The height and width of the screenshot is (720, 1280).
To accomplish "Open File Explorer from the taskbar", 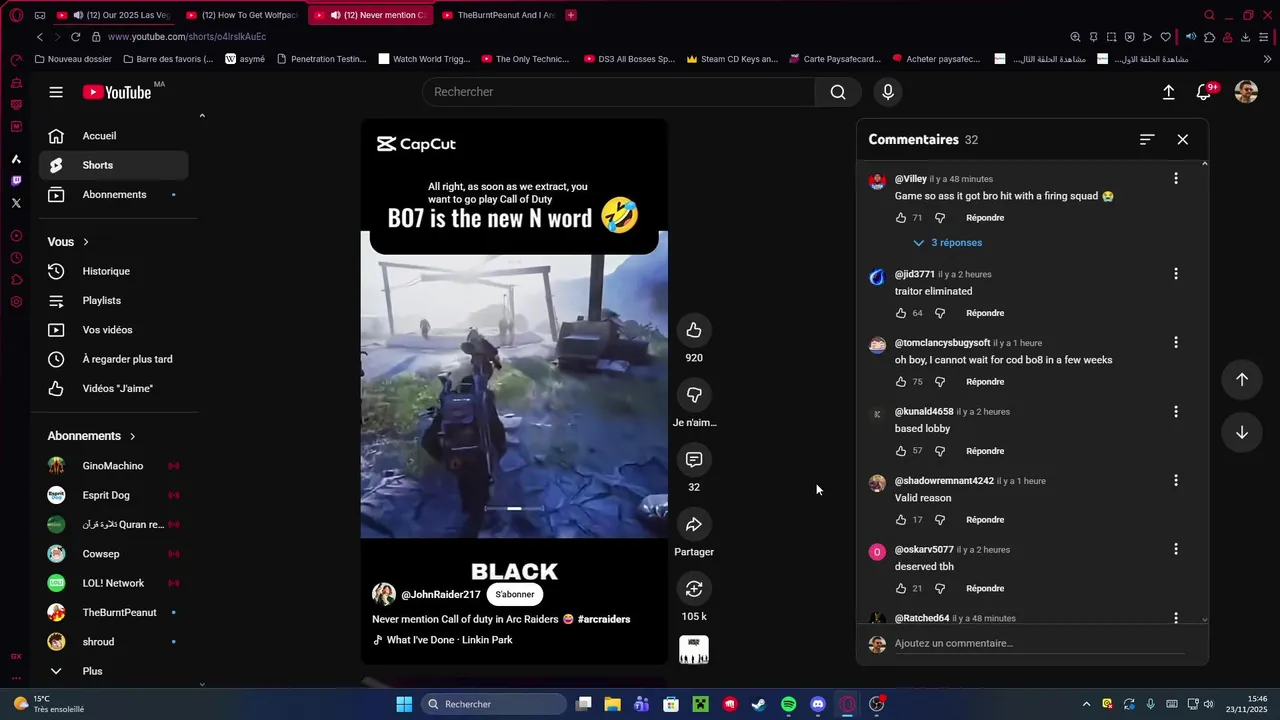I will coord(612,704).
